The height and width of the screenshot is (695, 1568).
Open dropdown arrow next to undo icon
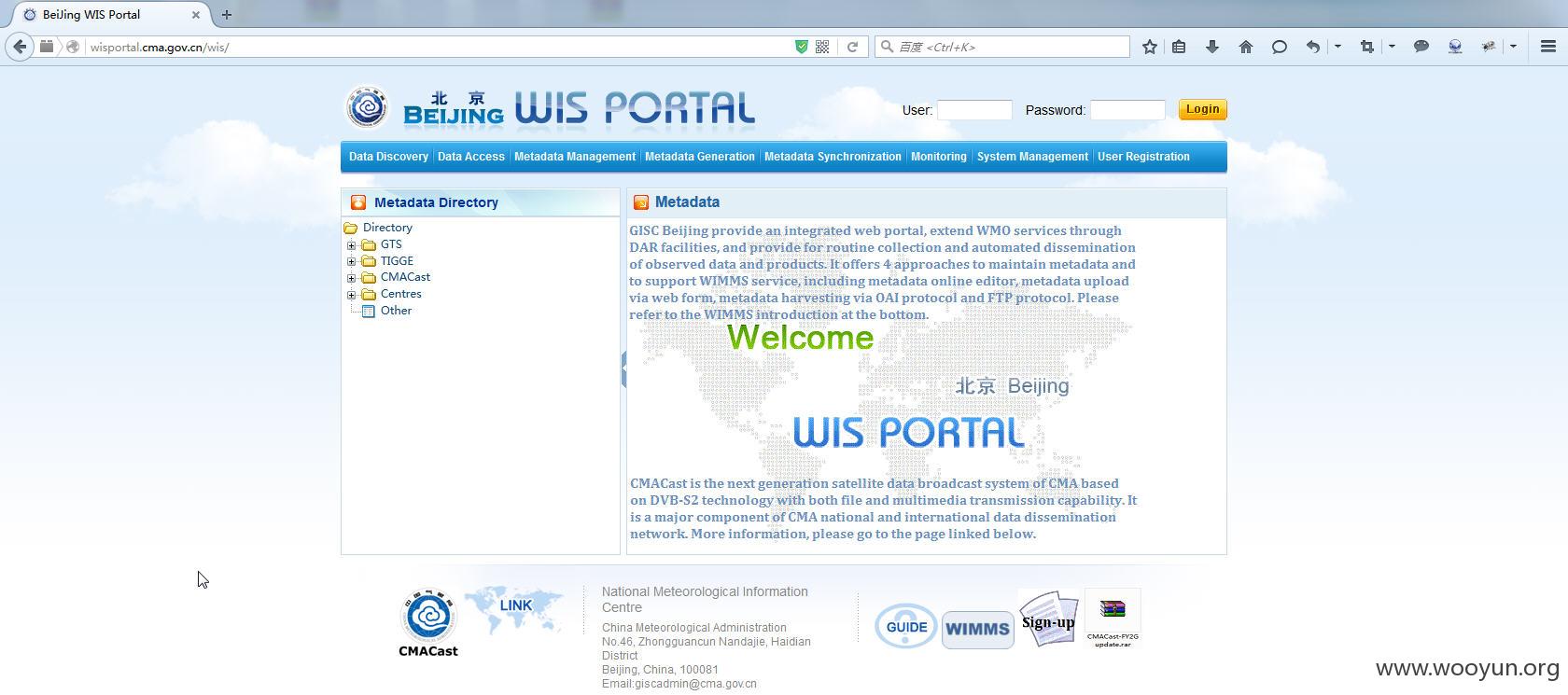pyautogui.click(x=1337, y=47)
